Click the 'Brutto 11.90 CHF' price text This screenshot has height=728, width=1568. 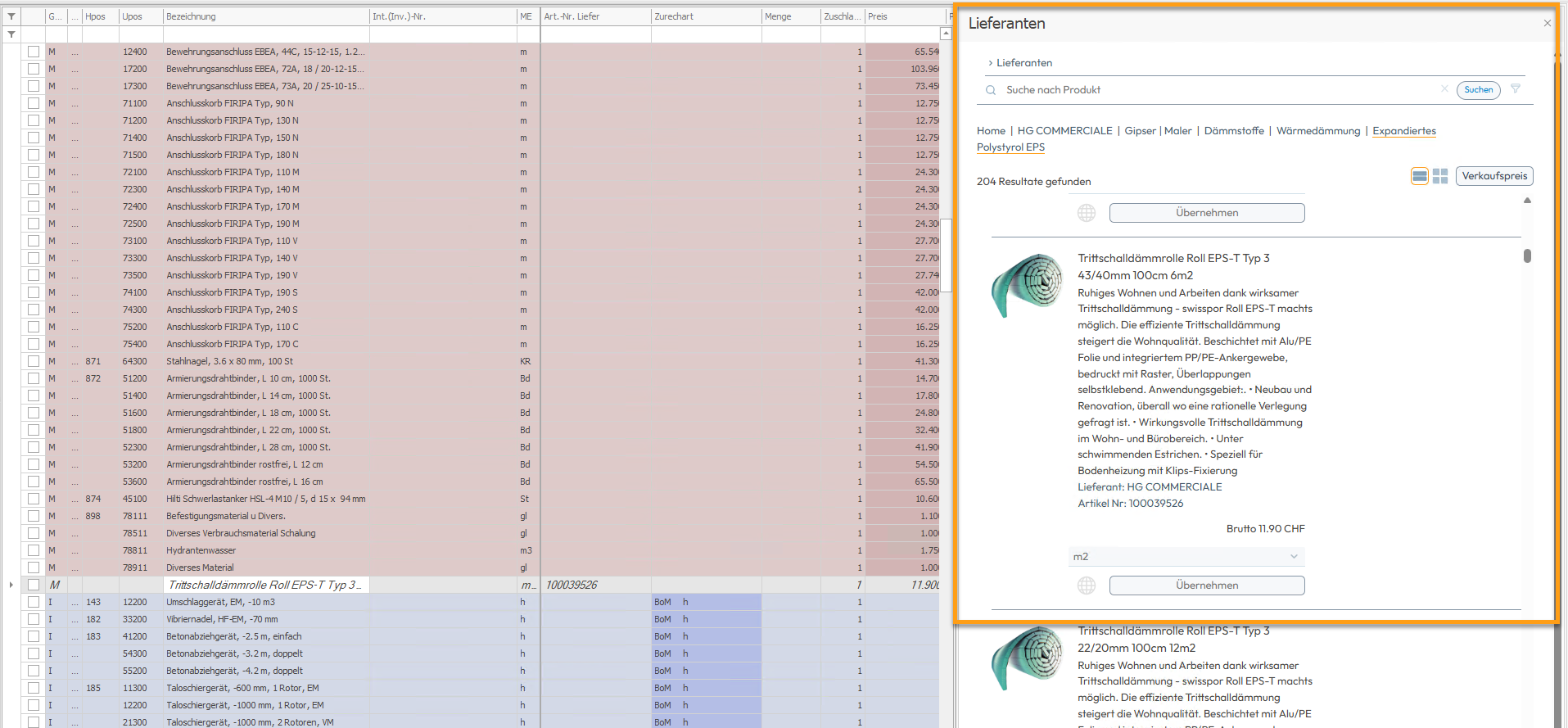(x=1265, y=529)
